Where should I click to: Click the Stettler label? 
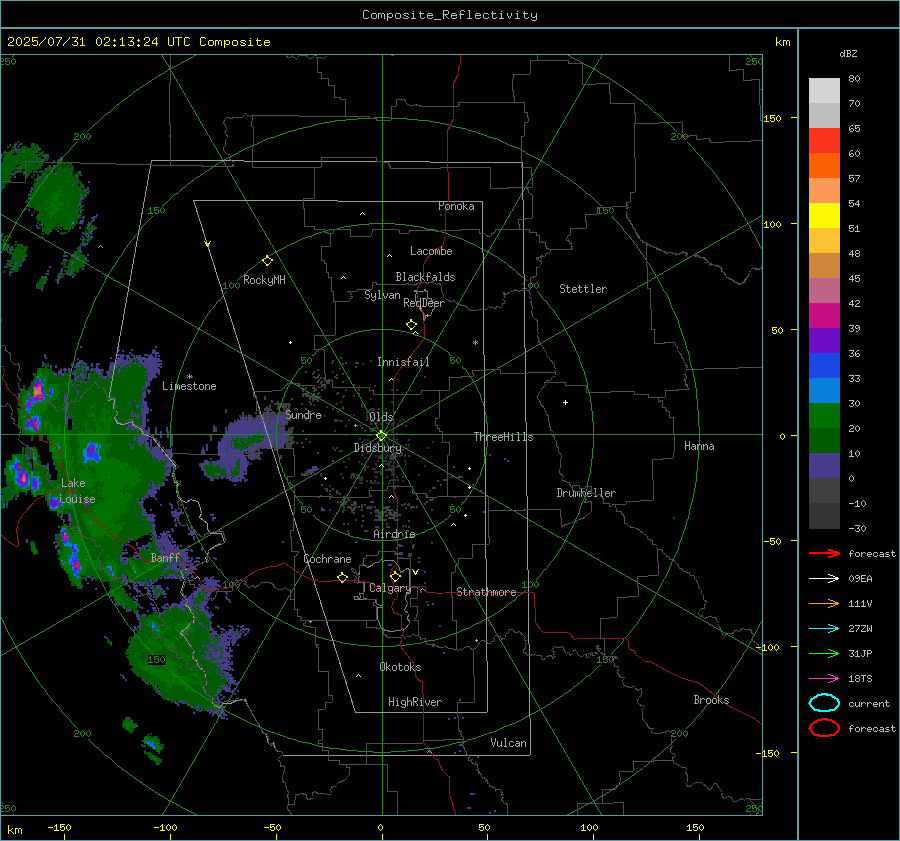point(583,289)
